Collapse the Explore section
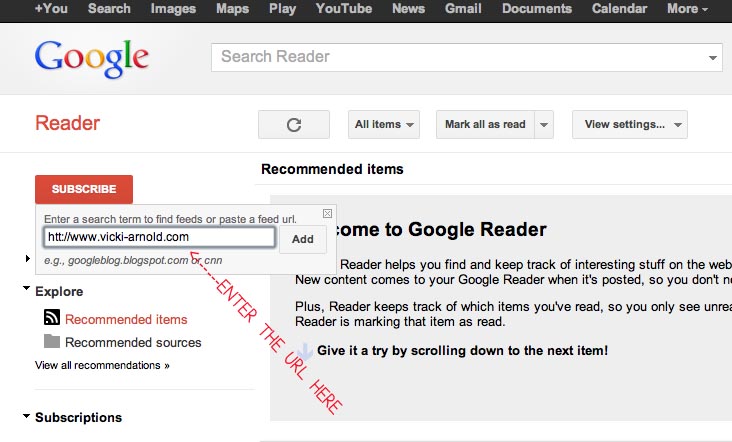The image size is (732, 442). (x=26, y=291)
